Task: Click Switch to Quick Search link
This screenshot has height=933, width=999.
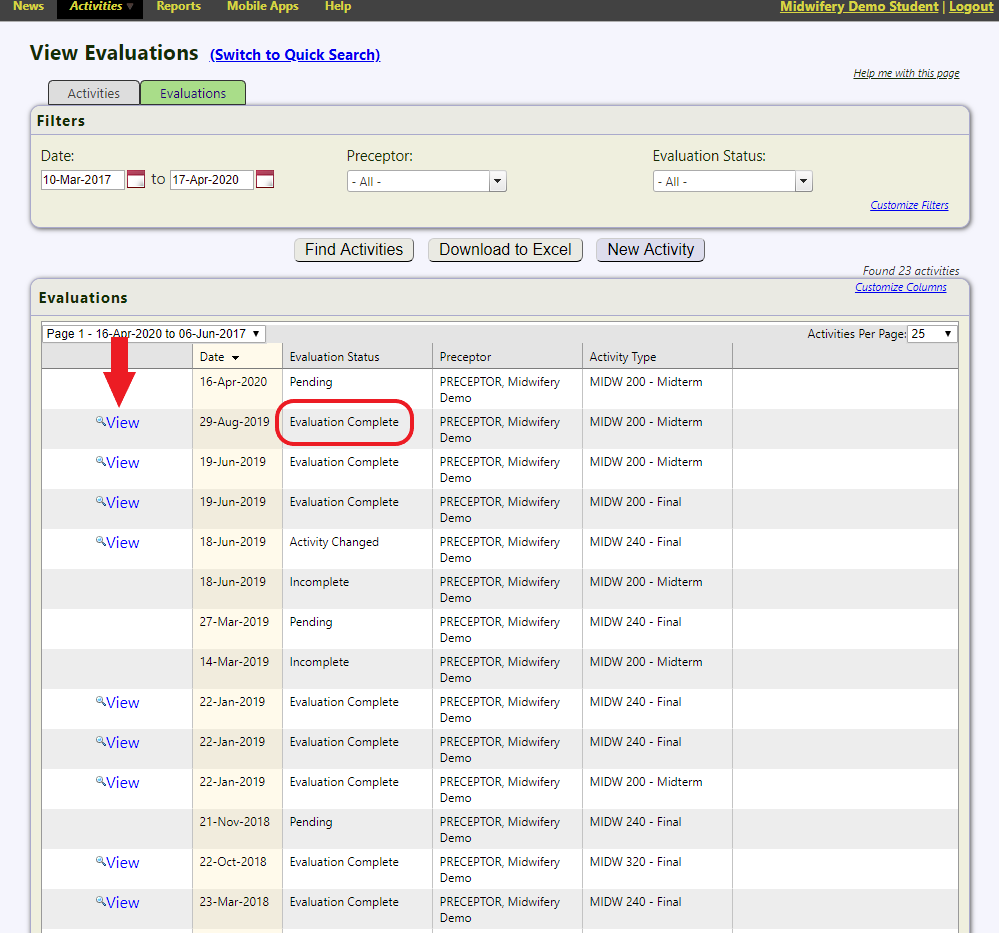Action: click(x=295, y=55)
